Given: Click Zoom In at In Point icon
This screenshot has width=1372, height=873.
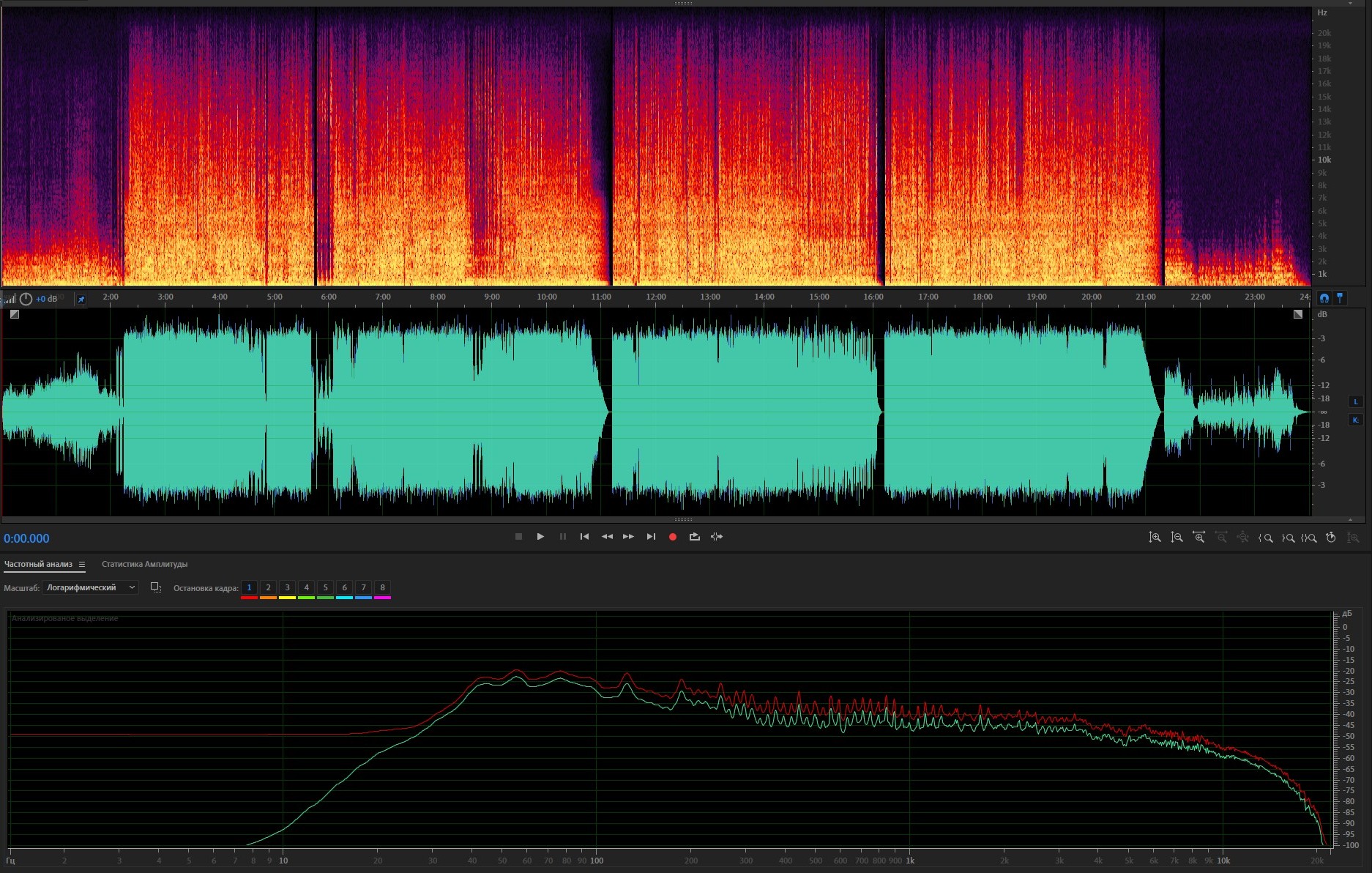Looking at the screenshot, I should [1265, 538].
